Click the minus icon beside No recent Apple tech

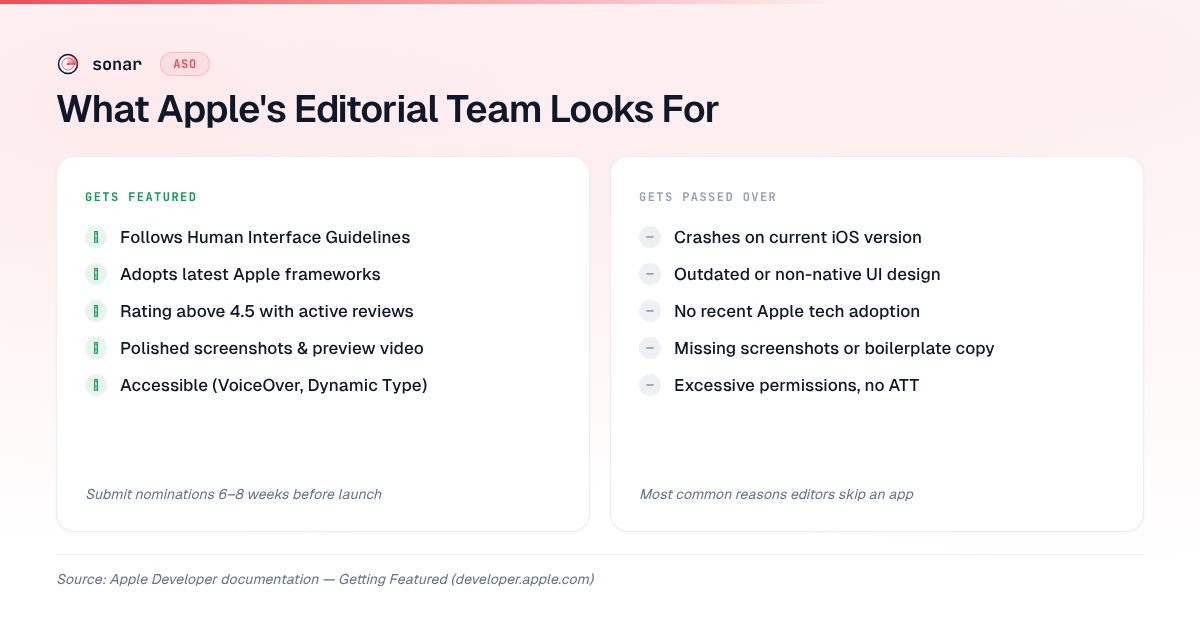point(650,311)
